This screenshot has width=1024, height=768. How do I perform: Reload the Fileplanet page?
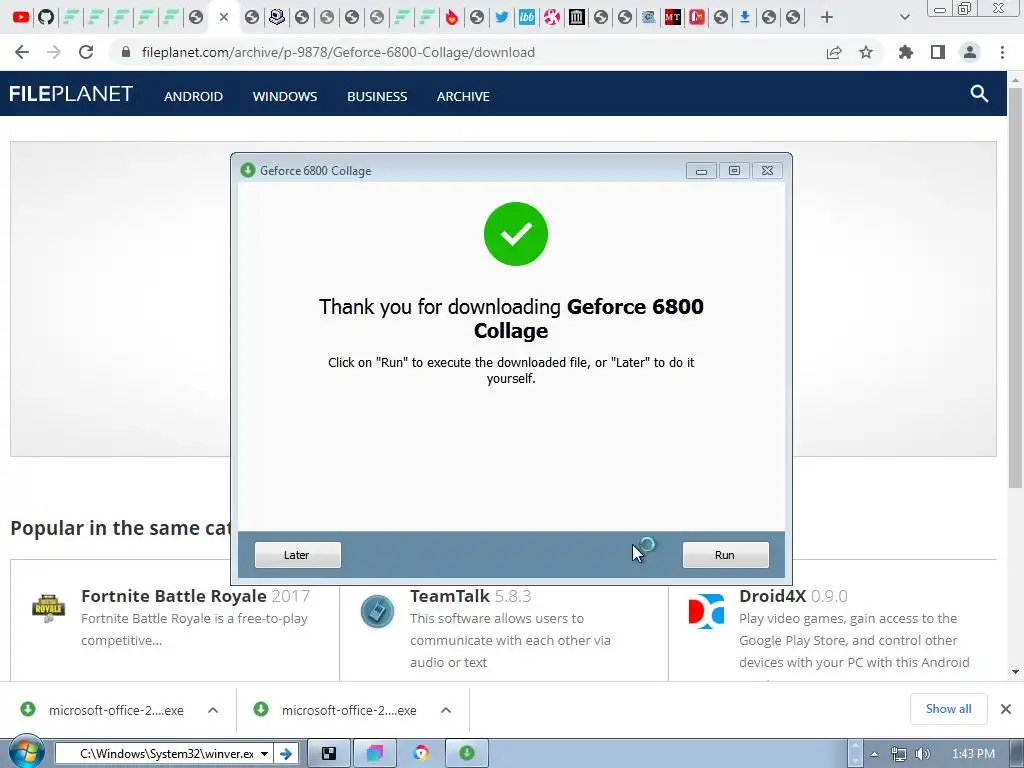[x=86, y=52]
